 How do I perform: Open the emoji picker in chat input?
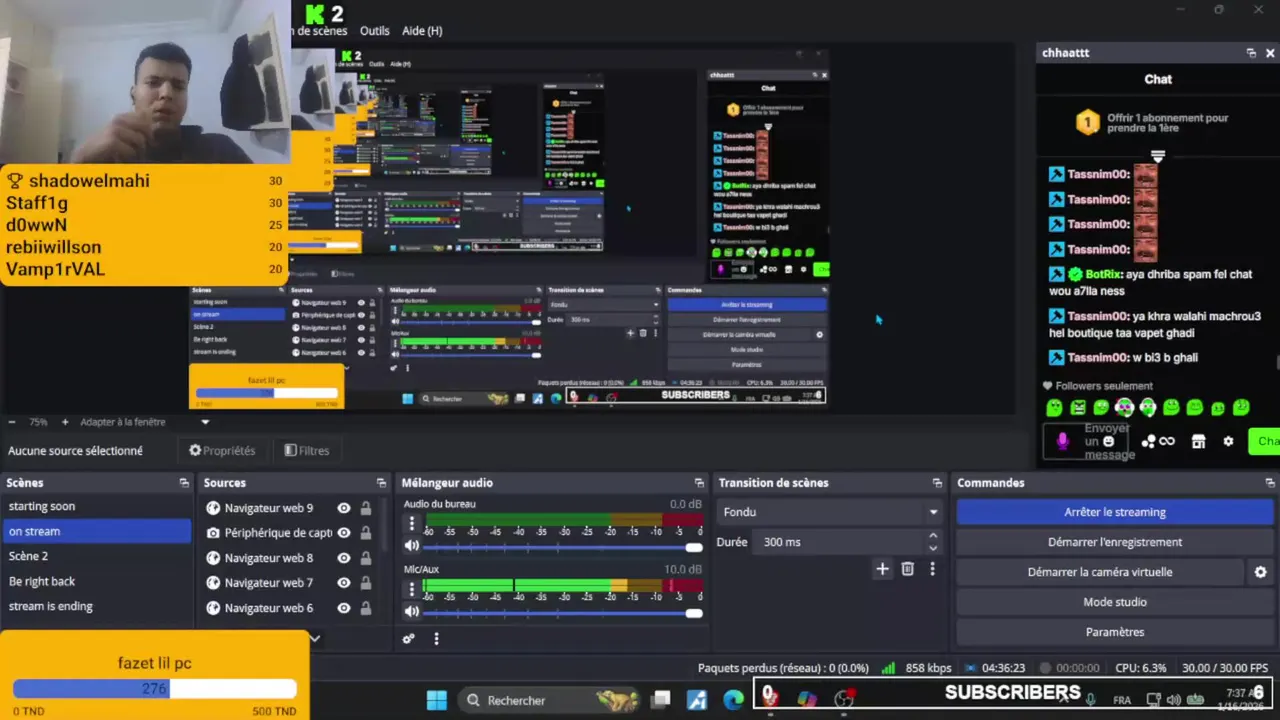point(1108,441)
